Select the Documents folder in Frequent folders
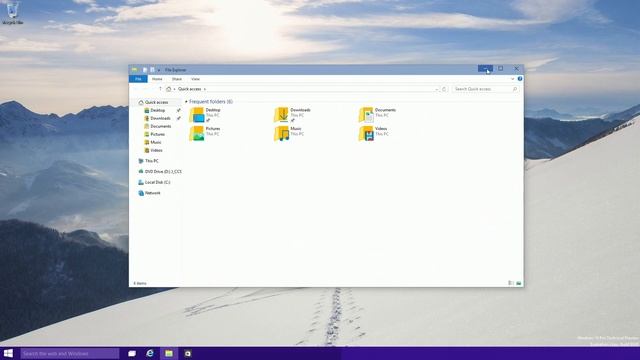 pos(378,115)
